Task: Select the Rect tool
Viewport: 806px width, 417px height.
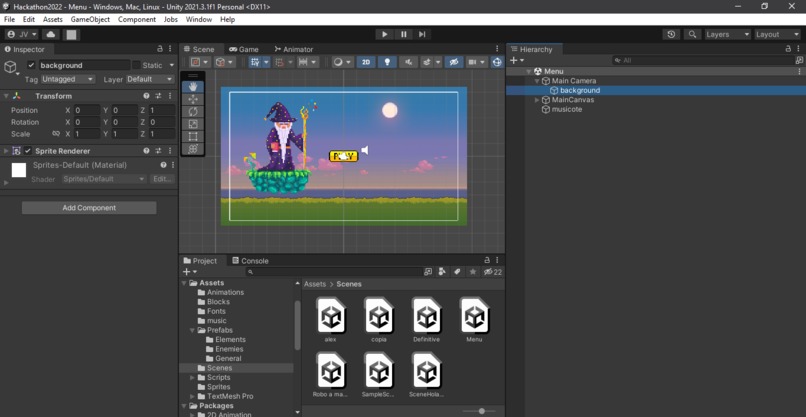Action: [193, 136]
